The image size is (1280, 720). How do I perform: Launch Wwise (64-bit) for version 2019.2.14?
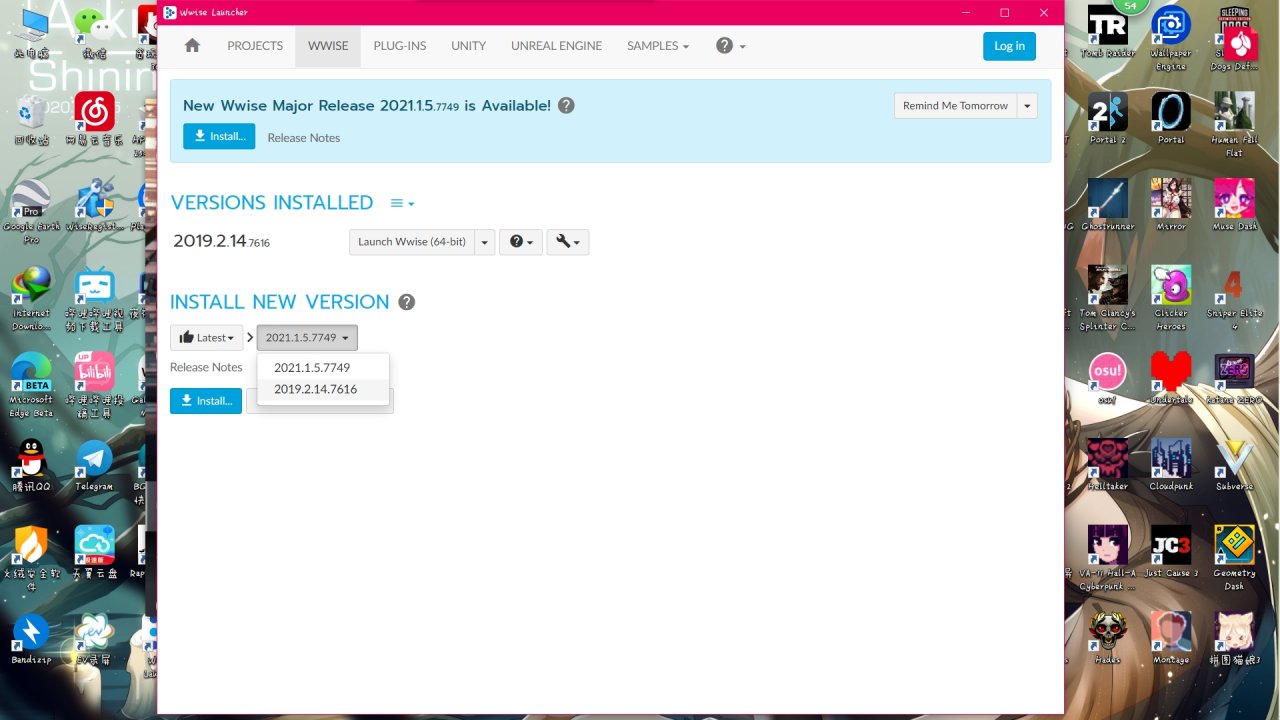click(412, 242)
